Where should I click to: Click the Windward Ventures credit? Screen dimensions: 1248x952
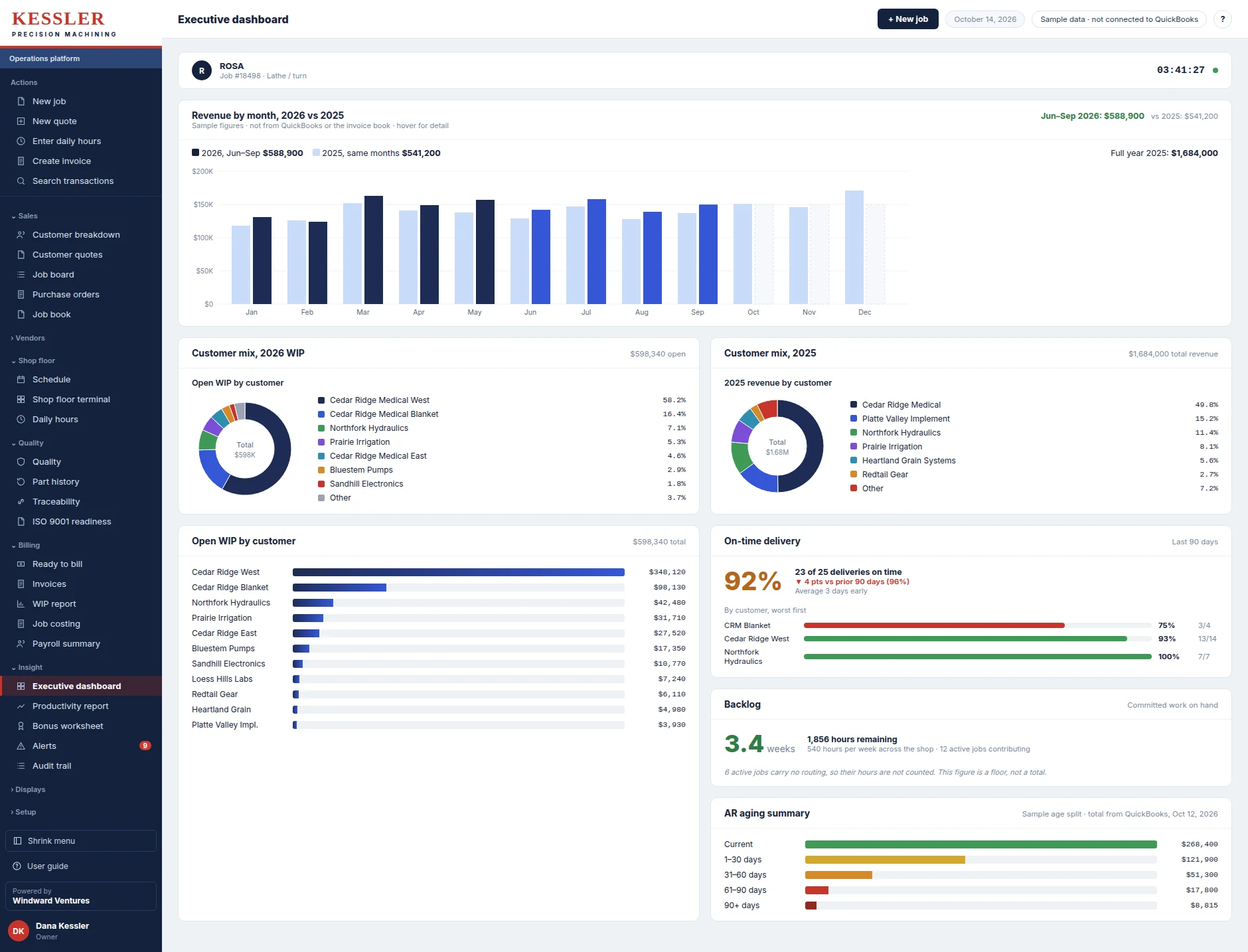[81, 896]
